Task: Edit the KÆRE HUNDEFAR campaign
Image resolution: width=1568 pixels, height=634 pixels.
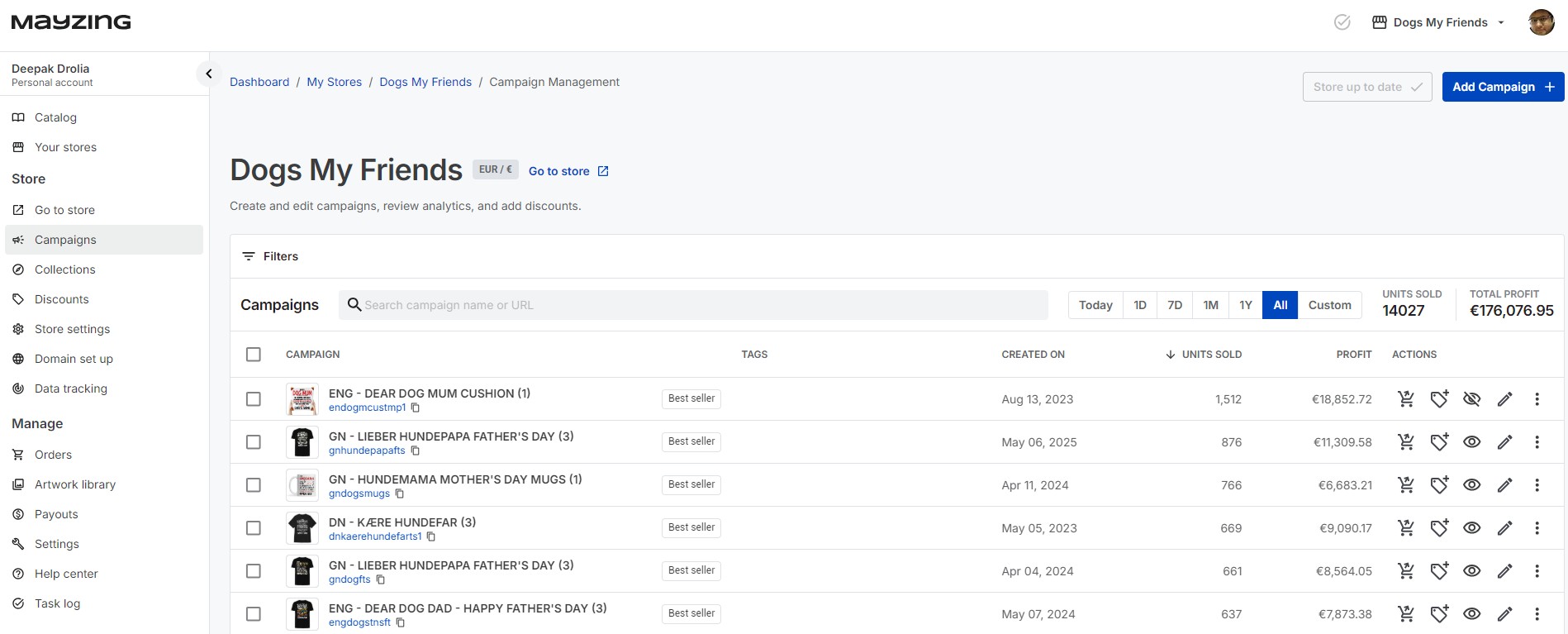Action: coord(1504,528)
